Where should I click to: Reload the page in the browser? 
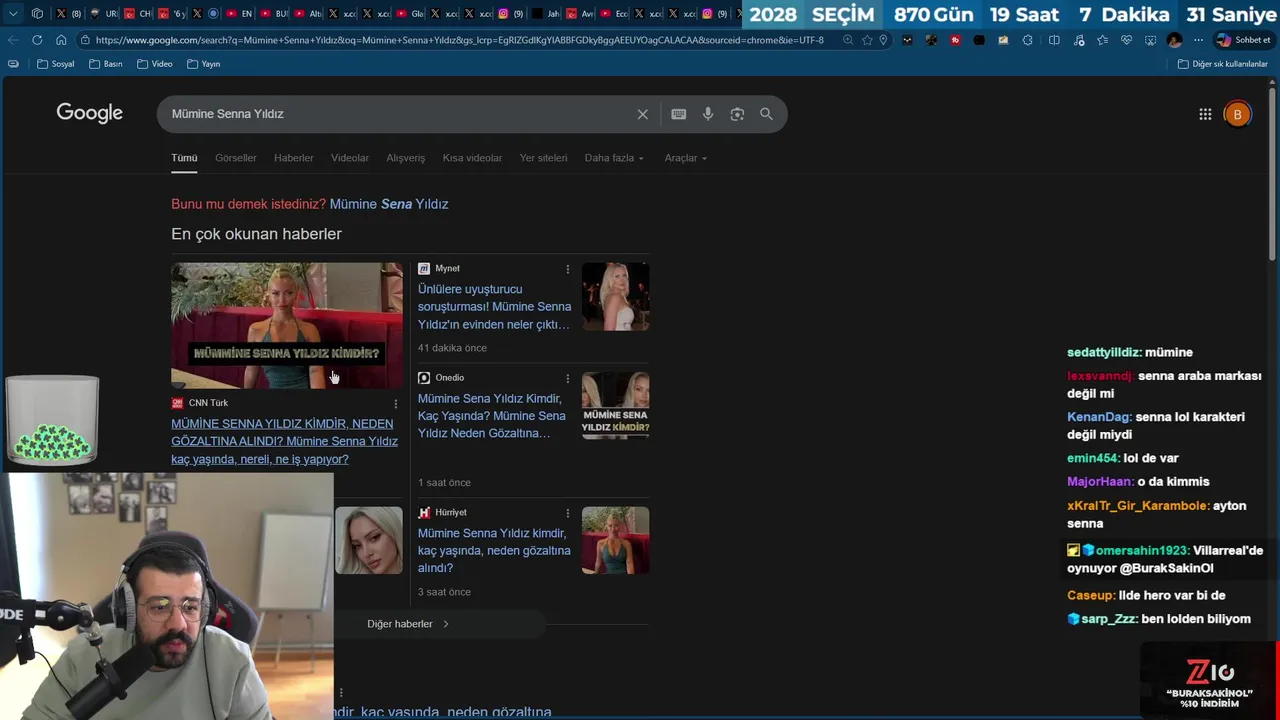[x=37, y=40]
